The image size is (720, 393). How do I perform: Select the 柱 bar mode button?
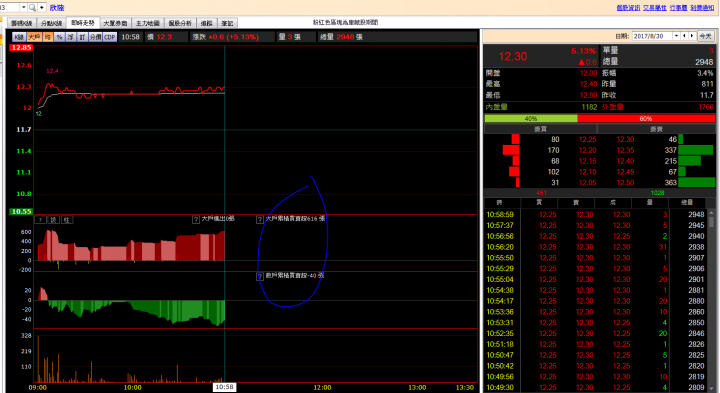point(66,220)
